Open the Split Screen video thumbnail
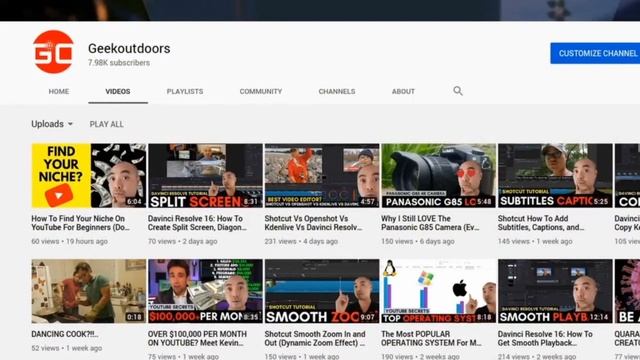640x360 pixels. click(205, 176)
